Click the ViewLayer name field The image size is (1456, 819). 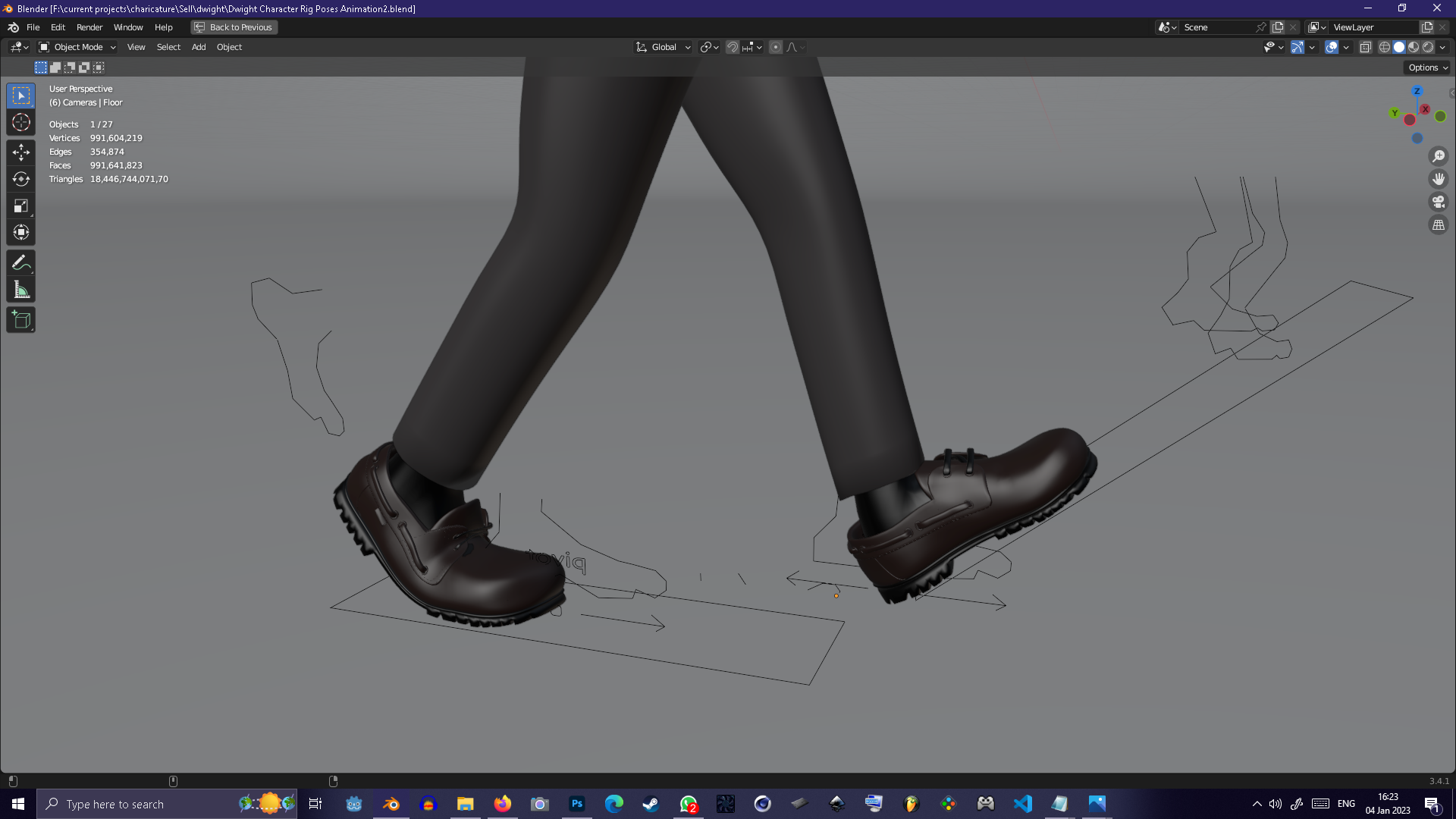click(1373, 27)
